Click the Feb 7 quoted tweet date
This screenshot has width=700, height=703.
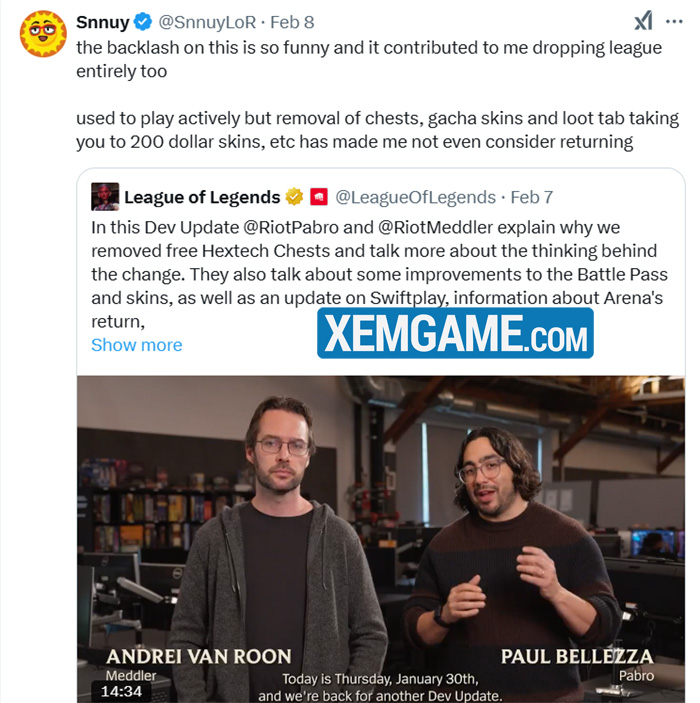(532, 197)
